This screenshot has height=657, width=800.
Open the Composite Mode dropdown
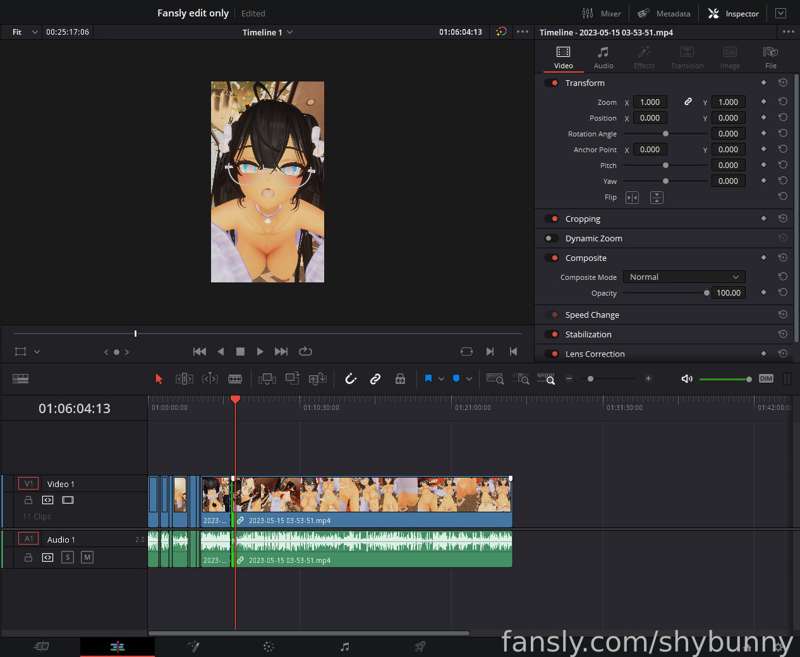684,277
